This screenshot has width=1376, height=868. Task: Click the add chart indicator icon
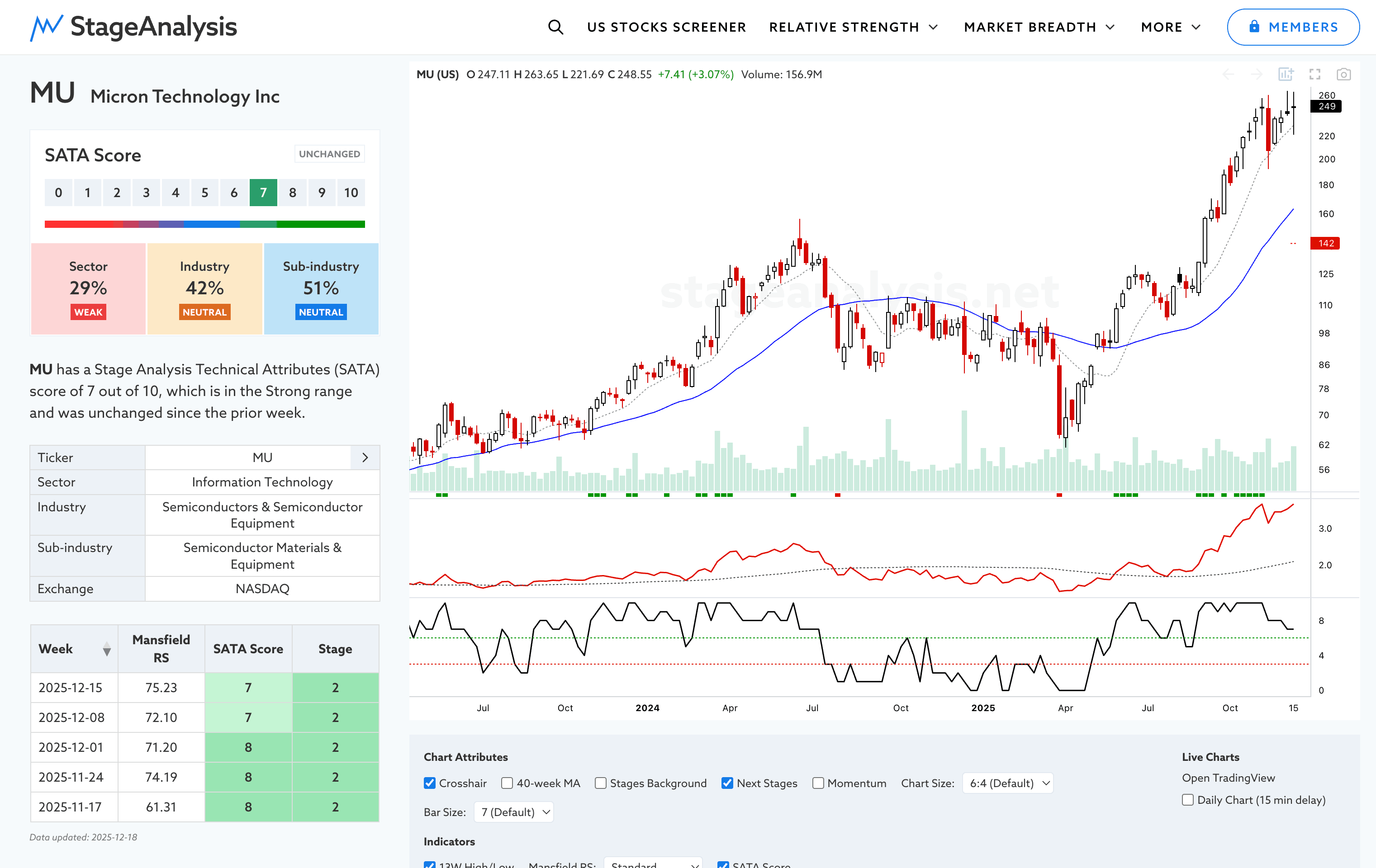click(1286, 74)
